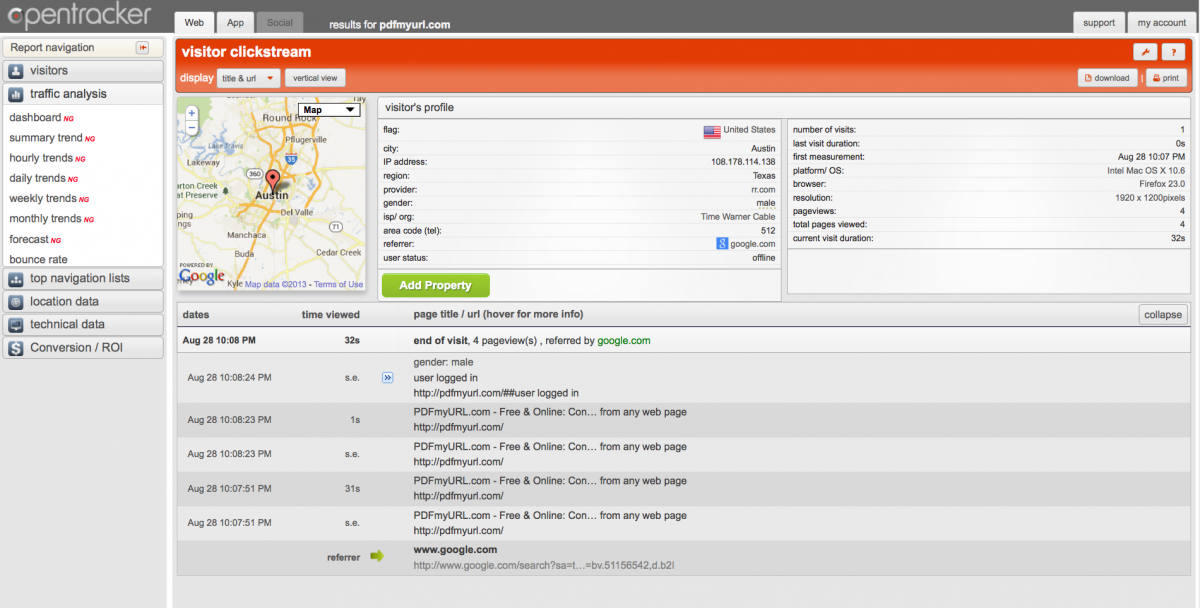Click the vertical view button
The width and height of the screenshot is (1200, 608).
(315, 77)
